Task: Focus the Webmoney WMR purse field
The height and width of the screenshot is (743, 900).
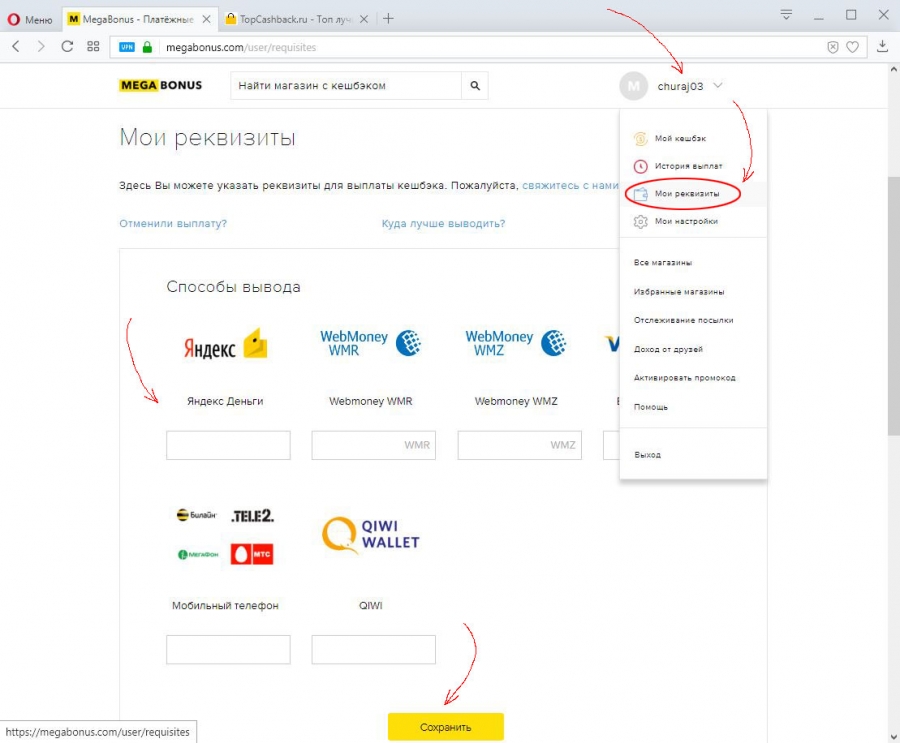Action: coord(374,445)
